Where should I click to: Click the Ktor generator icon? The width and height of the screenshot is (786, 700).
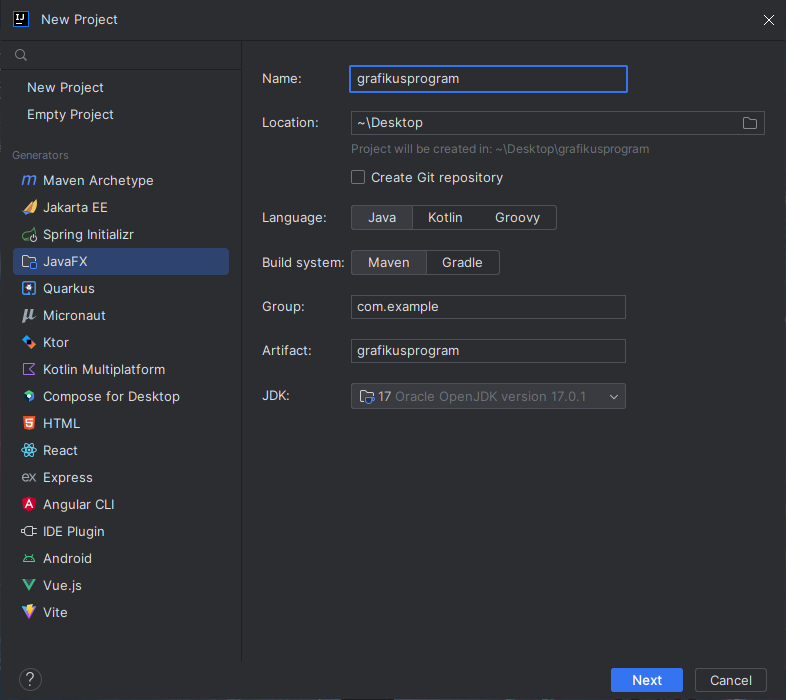pyautogui.click(x=29, y=343)
